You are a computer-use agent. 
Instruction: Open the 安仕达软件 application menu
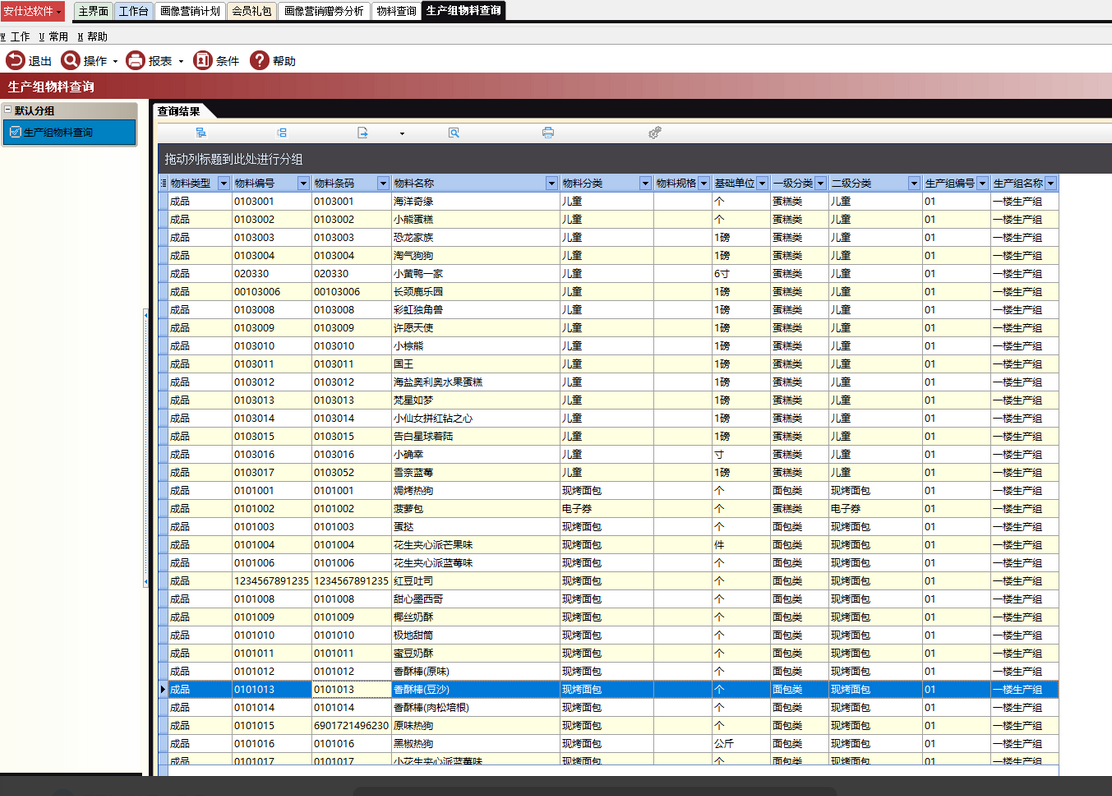pos(32,11)
